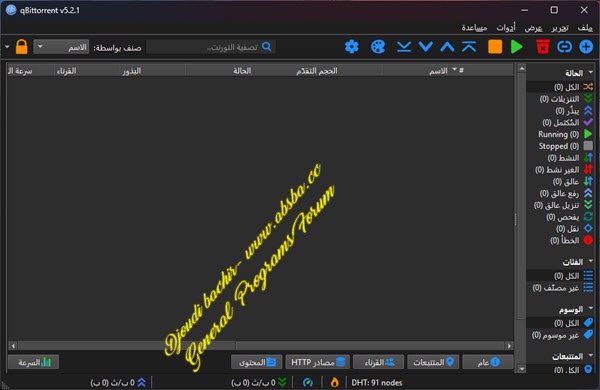This screenshot has width=600, height=390.
Task: Switch to the المتتبعات trackers tab
Action: (x=433, y=362)
